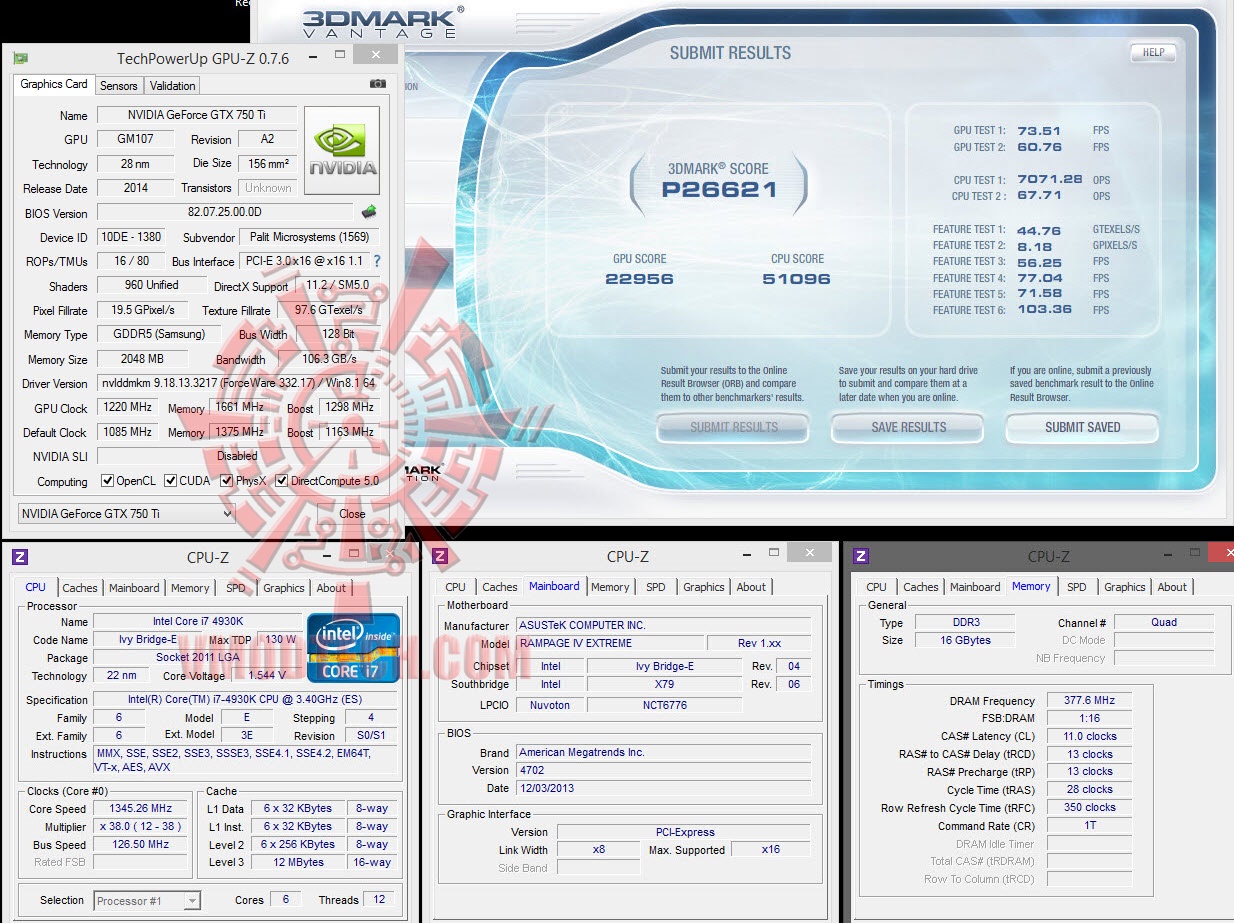Viewport: 1234px width, 923px height.
Task: Open Memory tab in left CPU-Z window
Action: (190, 588)
